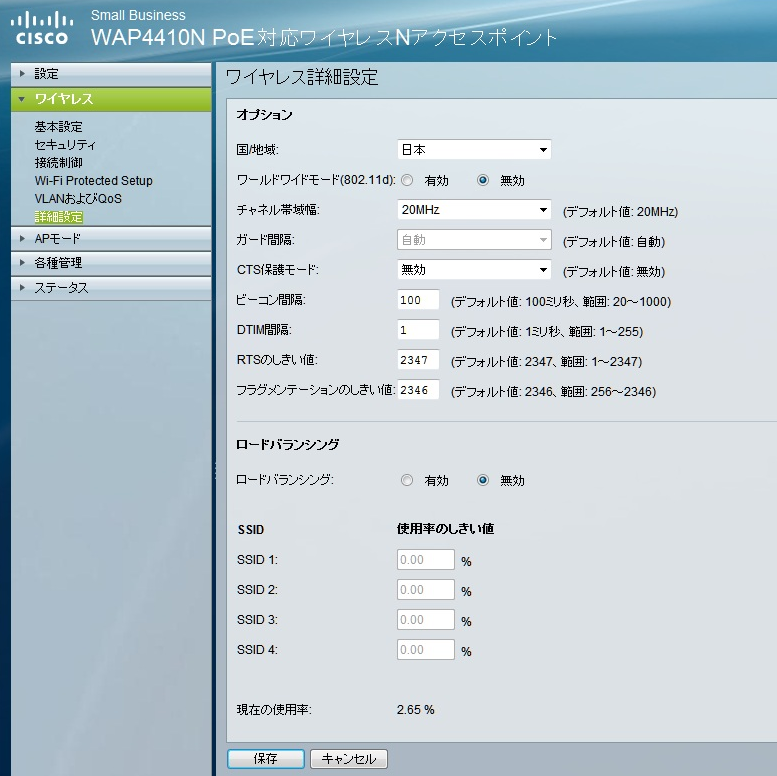Open the CTS保護モード dropdown

pyautogui.click(x=474, y=270)
